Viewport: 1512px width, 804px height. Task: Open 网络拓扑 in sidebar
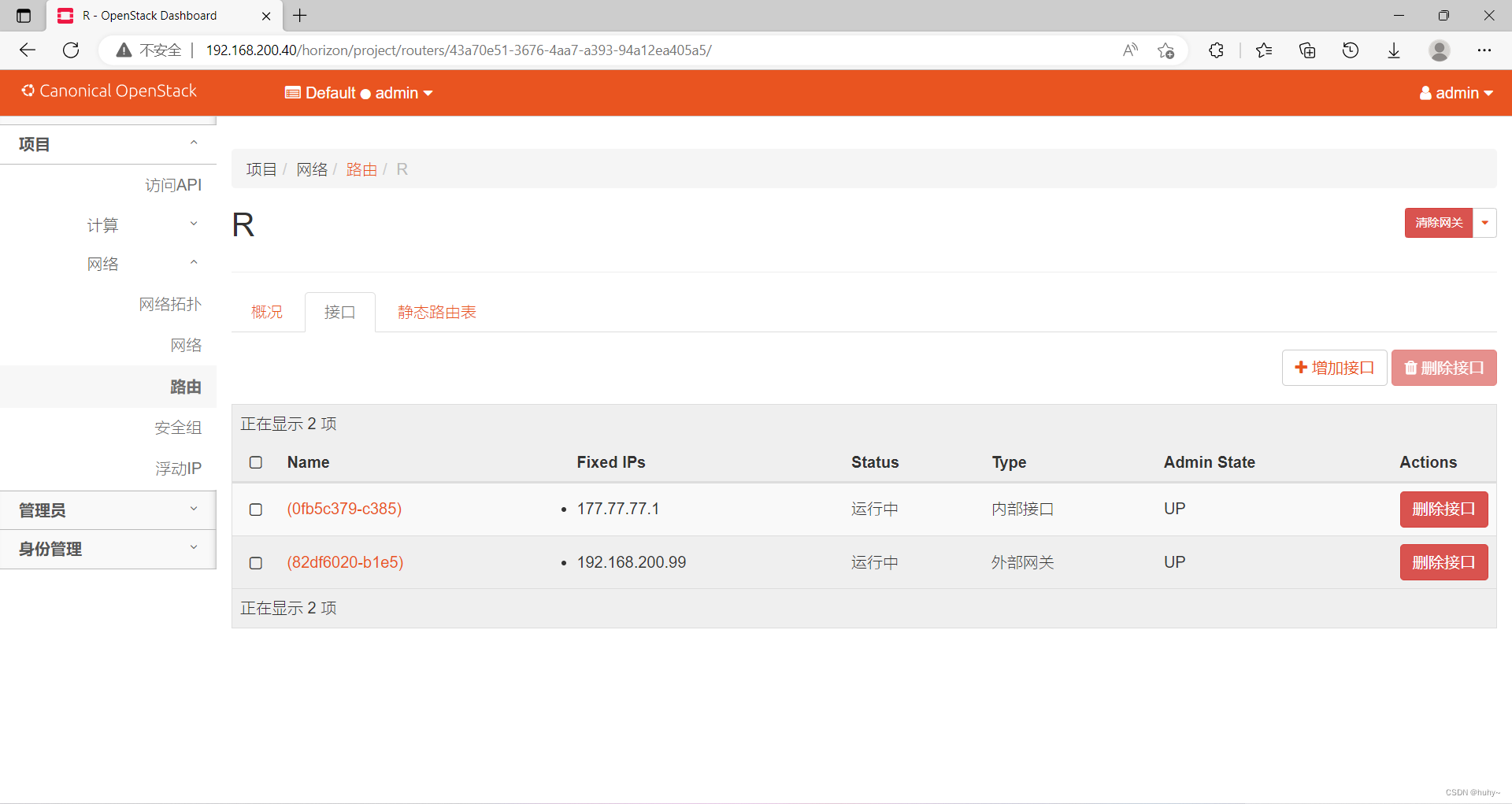[x=170, y=304]
